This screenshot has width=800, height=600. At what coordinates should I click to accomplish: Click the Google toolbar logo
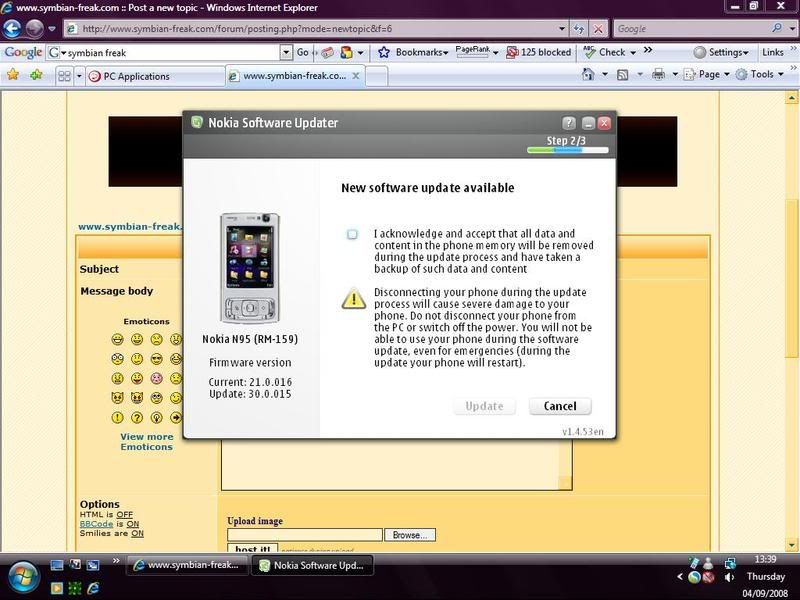click(23, 52)
